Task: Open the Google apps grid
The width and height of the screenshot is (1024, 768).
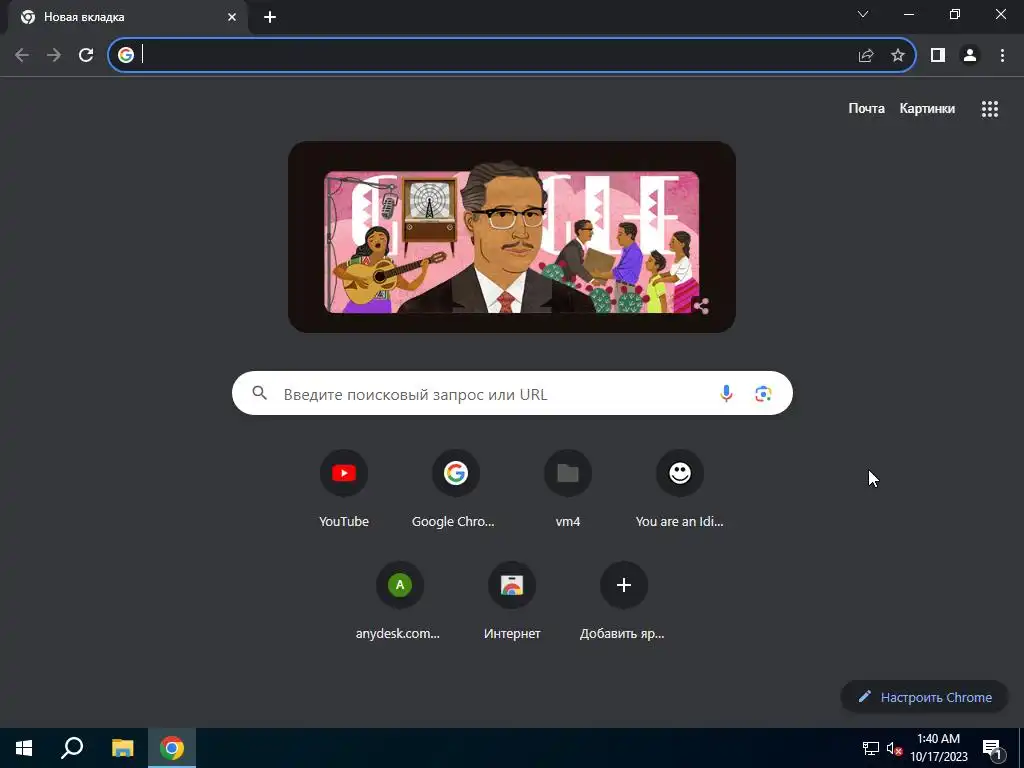Action: tap(989, 108)
